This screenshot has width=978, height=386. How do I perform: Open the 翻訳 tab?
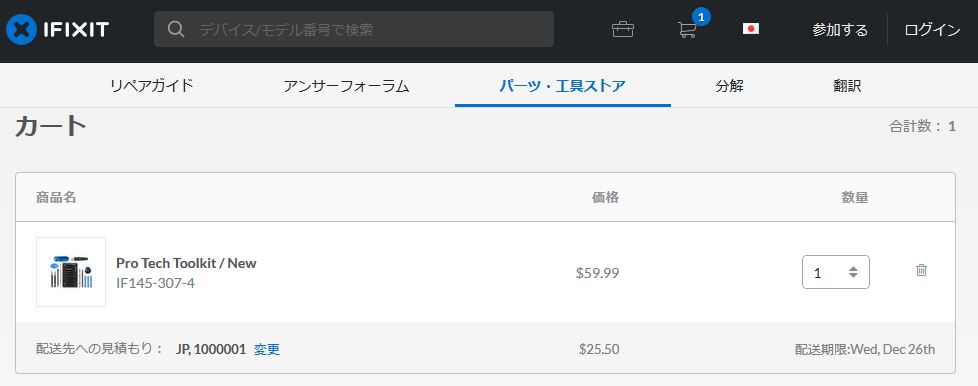[847, 86]
